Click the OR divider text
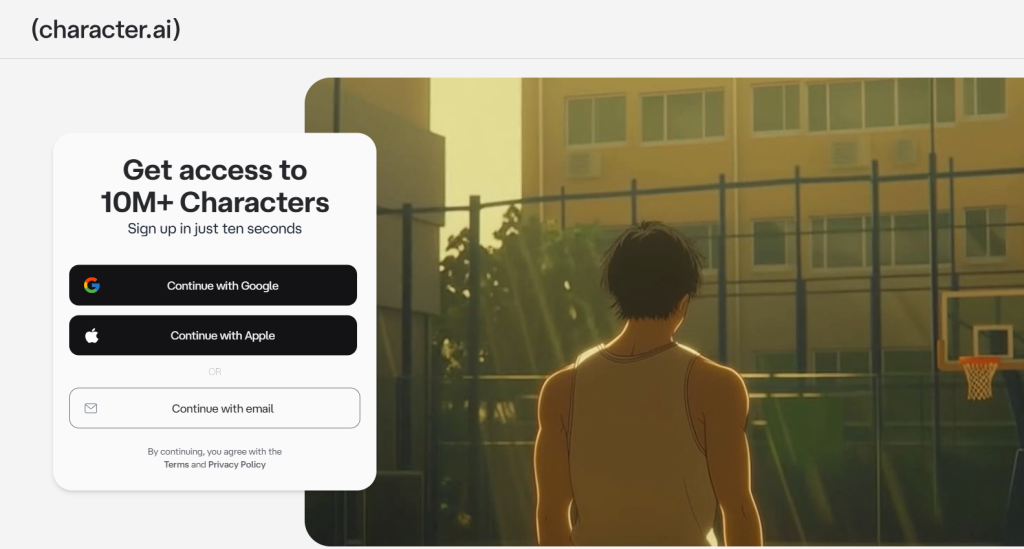Image resolution: width=1024 pixels, height=549 pixels. pyautogui.click(x=215, y=371)
